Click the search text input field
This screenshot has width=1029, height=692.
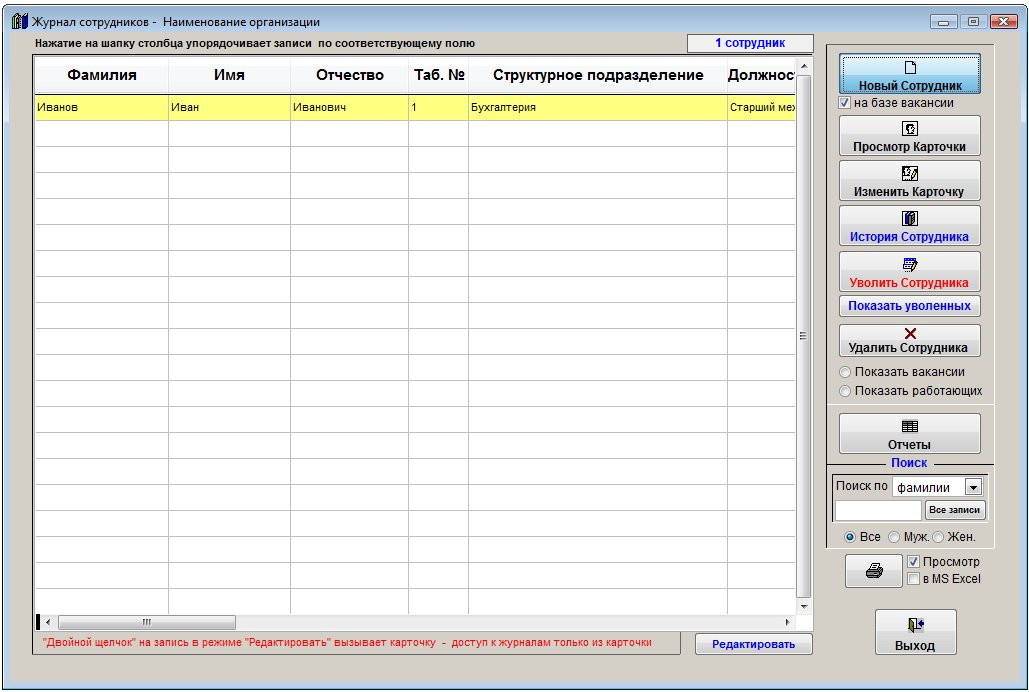[x=878, y=509]
